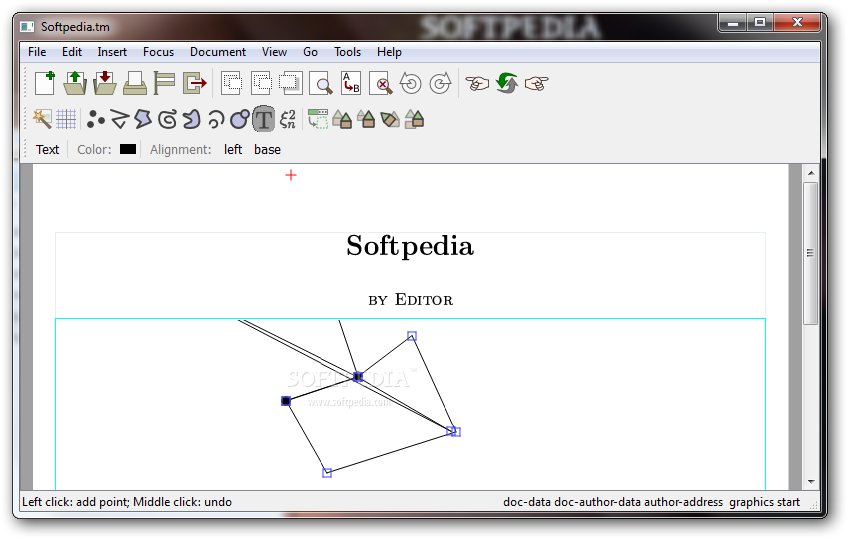The height and width of the screenshot is (539, 848).
Task: Reload document with green arrow icon
Action: point(507,83)
